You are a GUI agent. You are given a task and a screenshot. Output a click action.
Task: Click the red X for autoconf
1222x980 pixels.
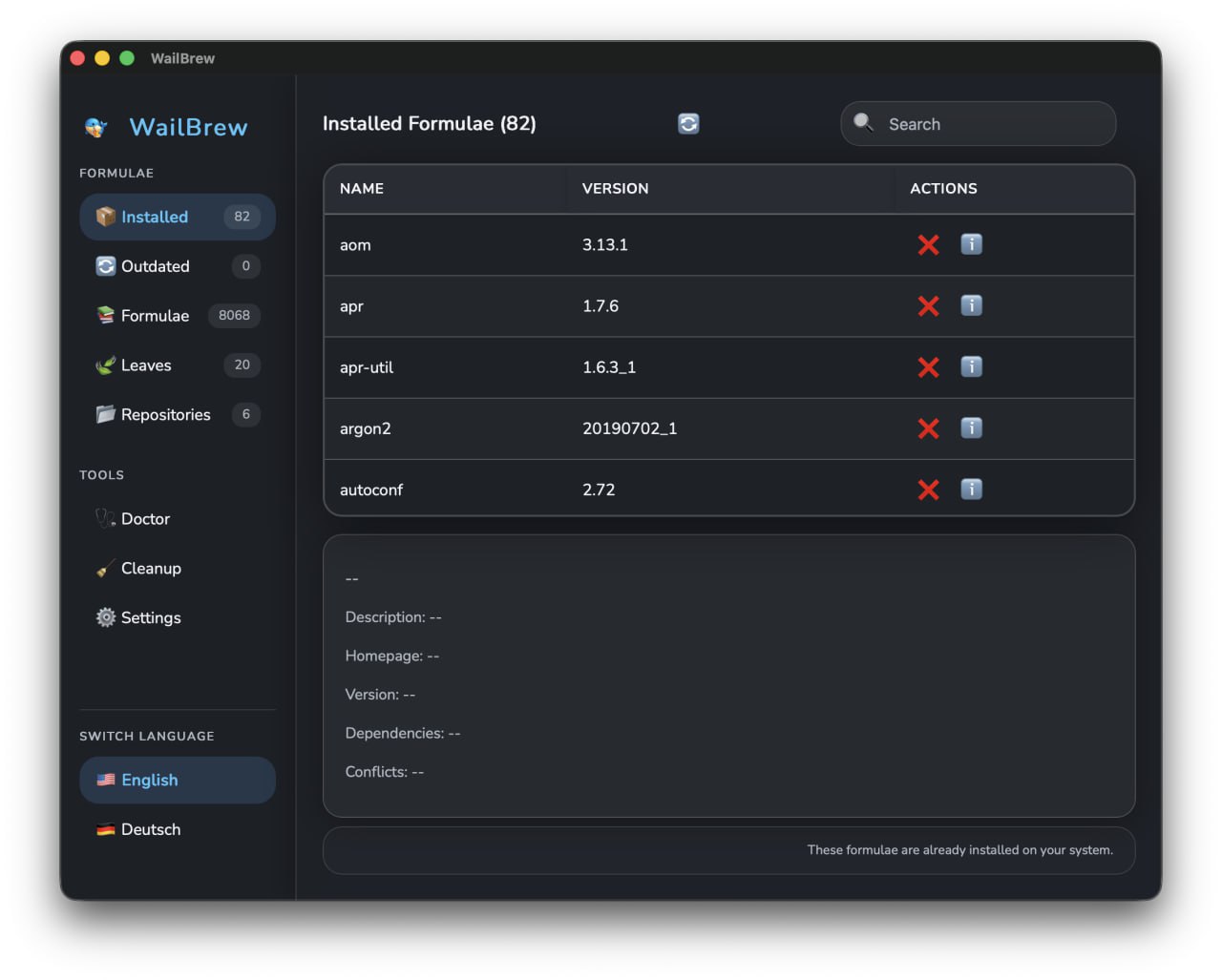tap(928, 490)
